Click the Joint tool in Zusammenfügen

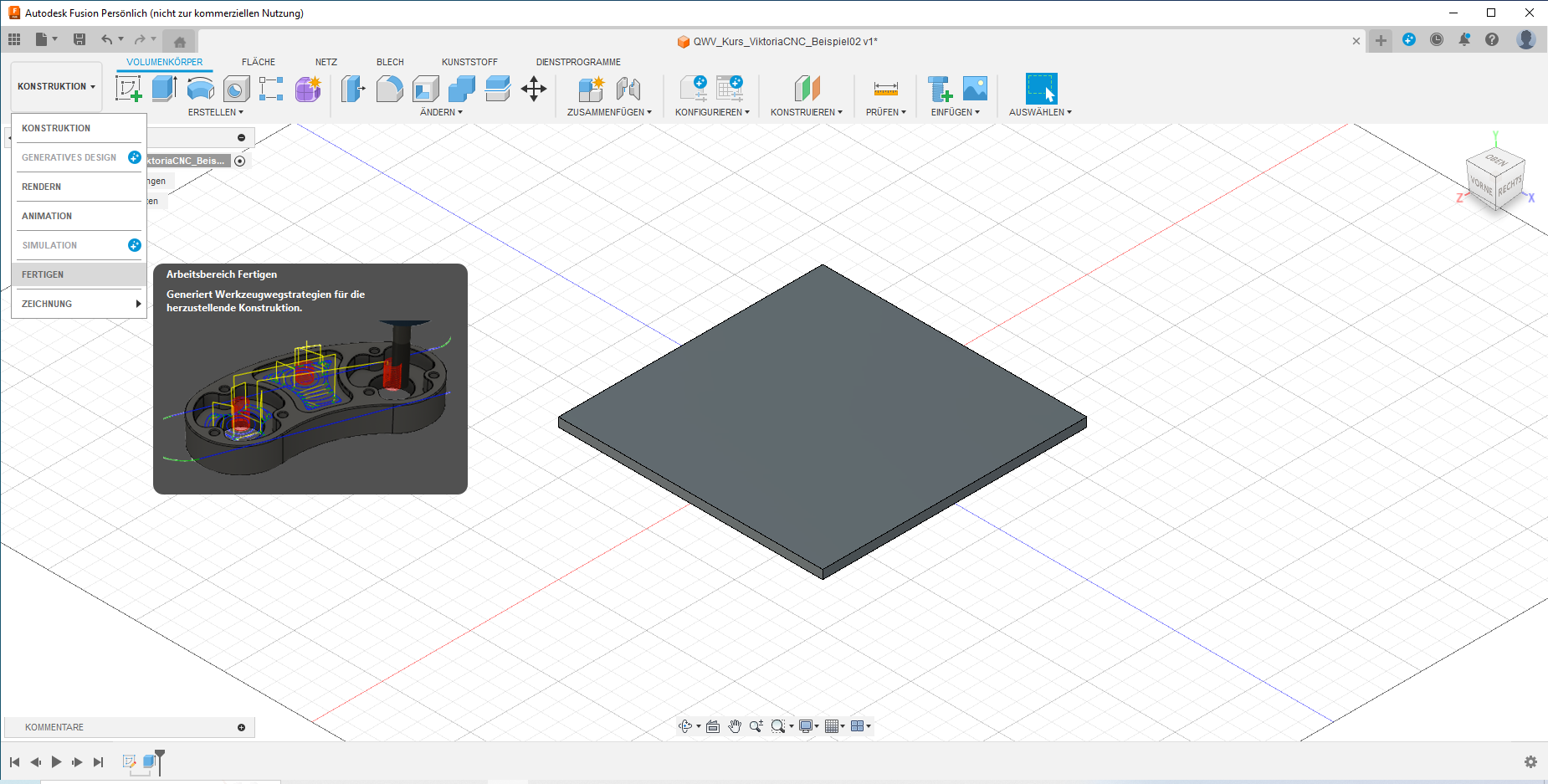[628, 88]
